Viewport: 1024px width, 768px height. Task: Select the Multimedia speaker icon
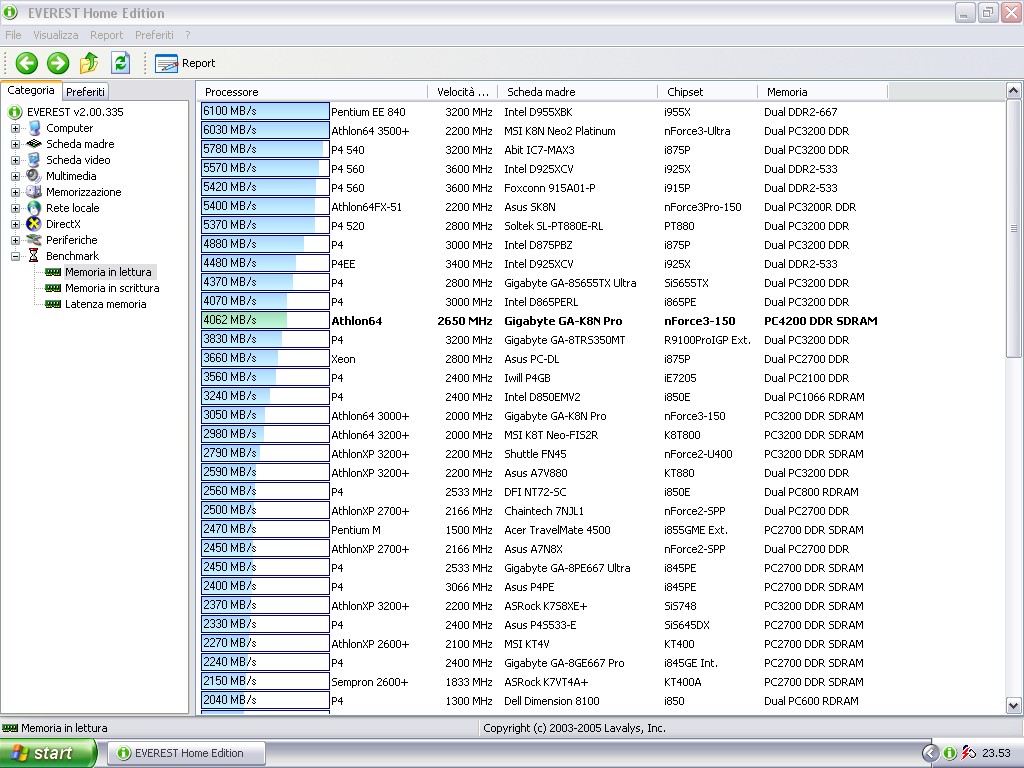34,176
